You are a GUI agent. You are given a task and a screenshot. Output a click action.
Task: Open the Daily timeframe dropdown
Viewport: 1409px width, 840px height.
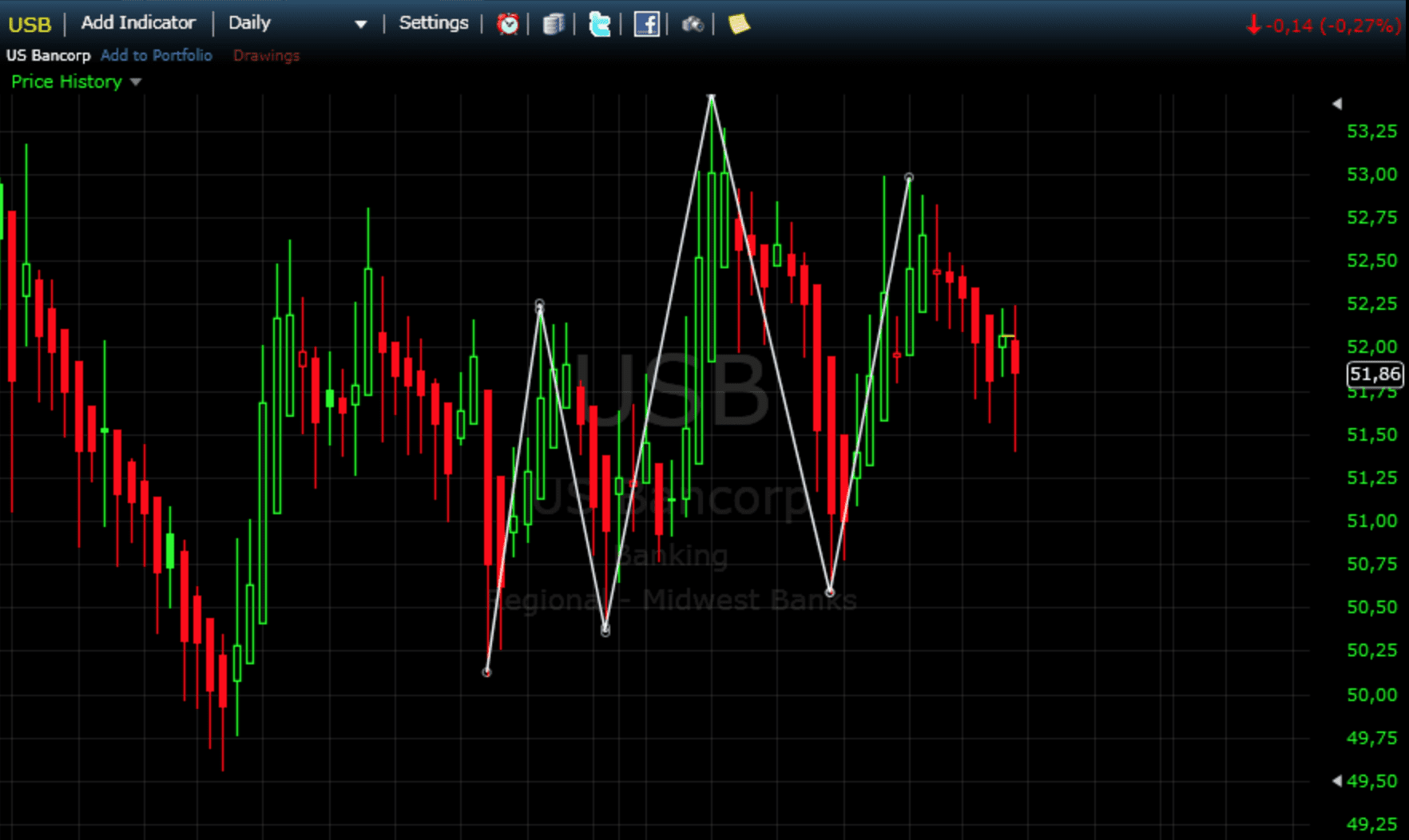(x=297, y=23)
